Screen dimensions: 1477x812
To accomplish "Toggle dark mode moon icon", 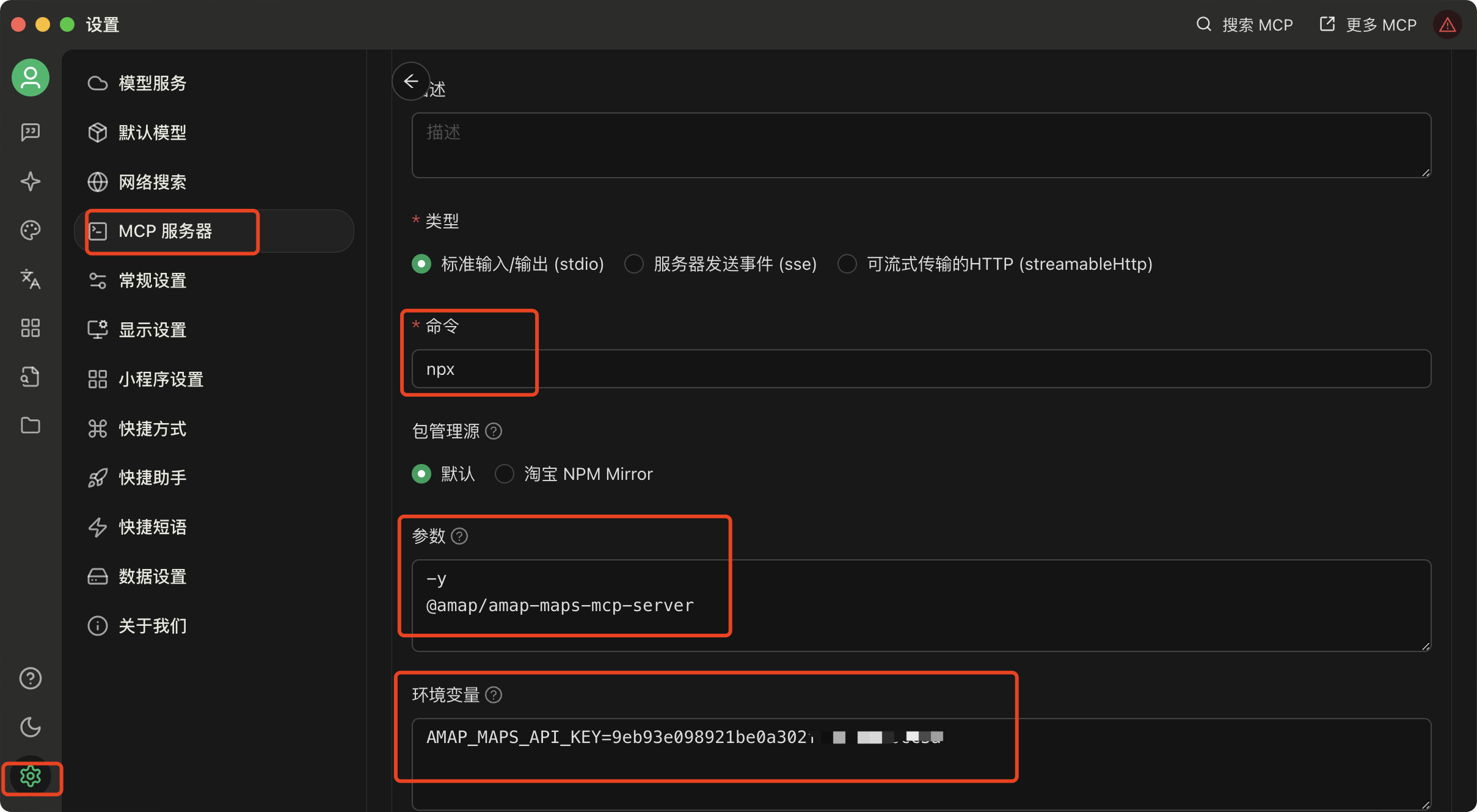I will point(30,727).
